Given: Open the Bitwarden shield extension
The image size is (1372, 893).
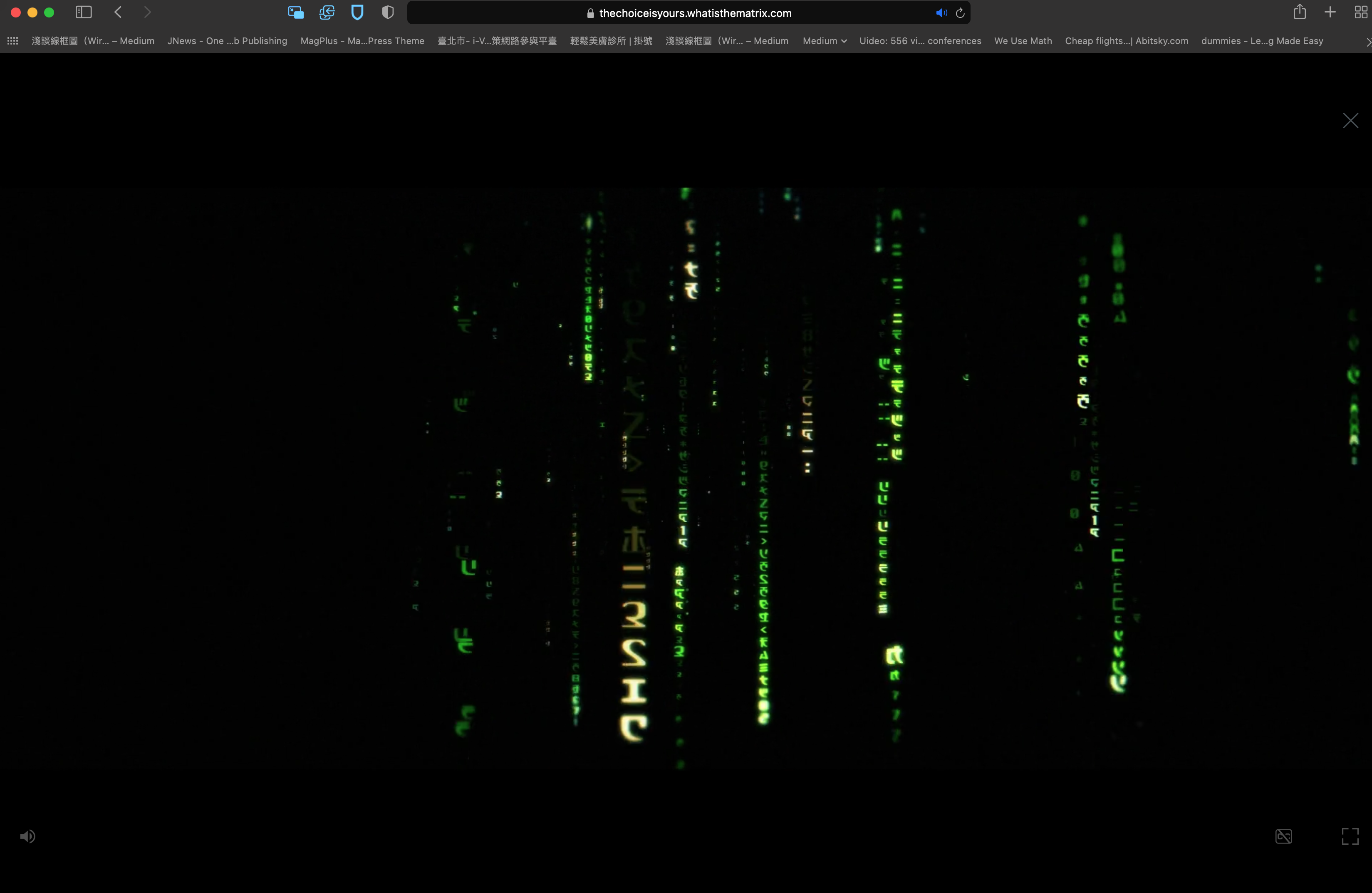Looking at the screenshot, I should pos(357,12).
